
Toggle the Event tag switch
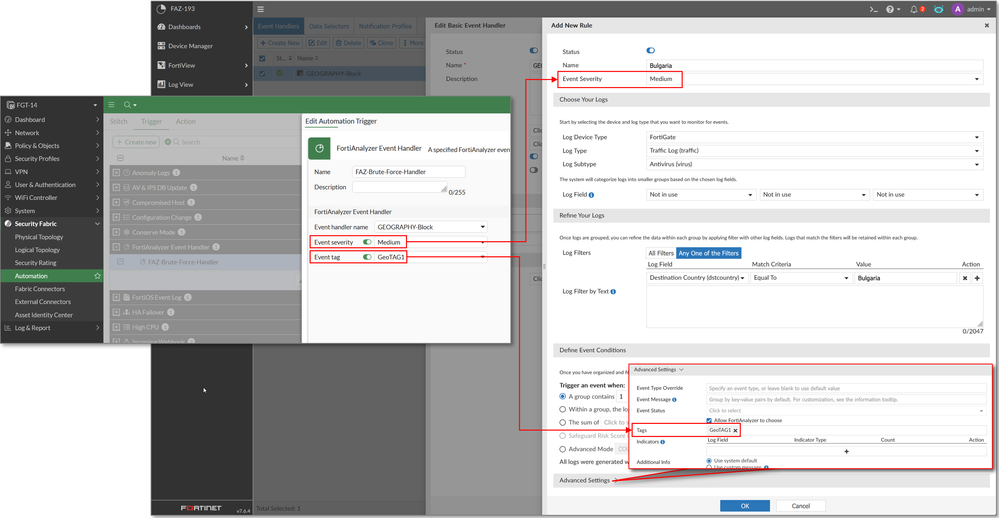(367, 257)
